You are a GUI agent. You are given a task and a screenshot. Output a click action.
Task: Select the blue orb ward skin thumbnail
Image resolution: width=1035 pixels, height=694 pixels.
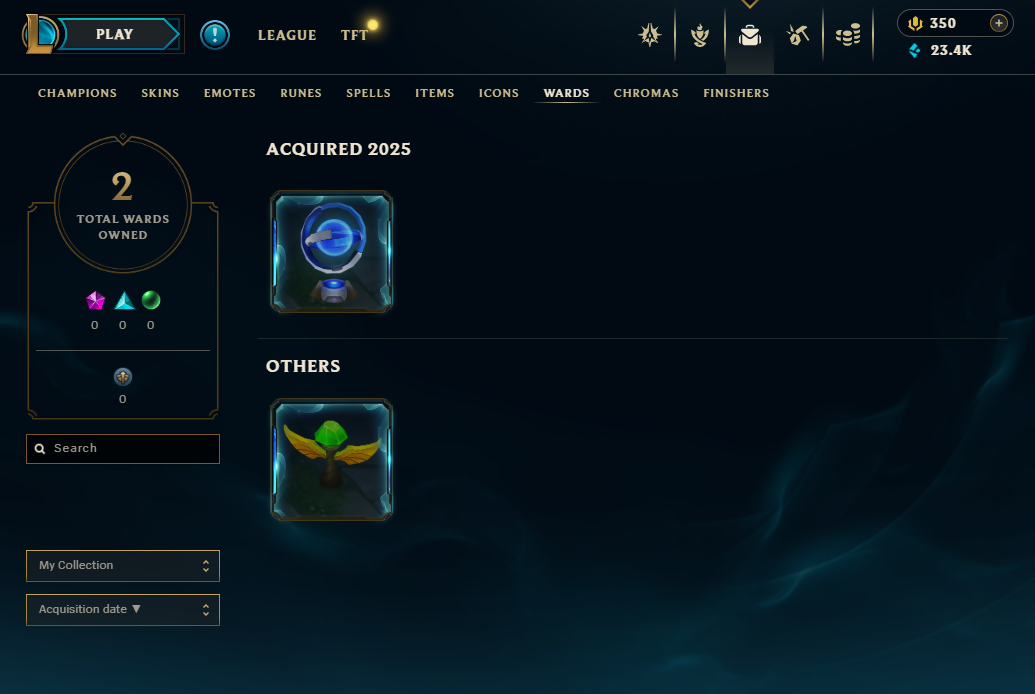[331, 252]
